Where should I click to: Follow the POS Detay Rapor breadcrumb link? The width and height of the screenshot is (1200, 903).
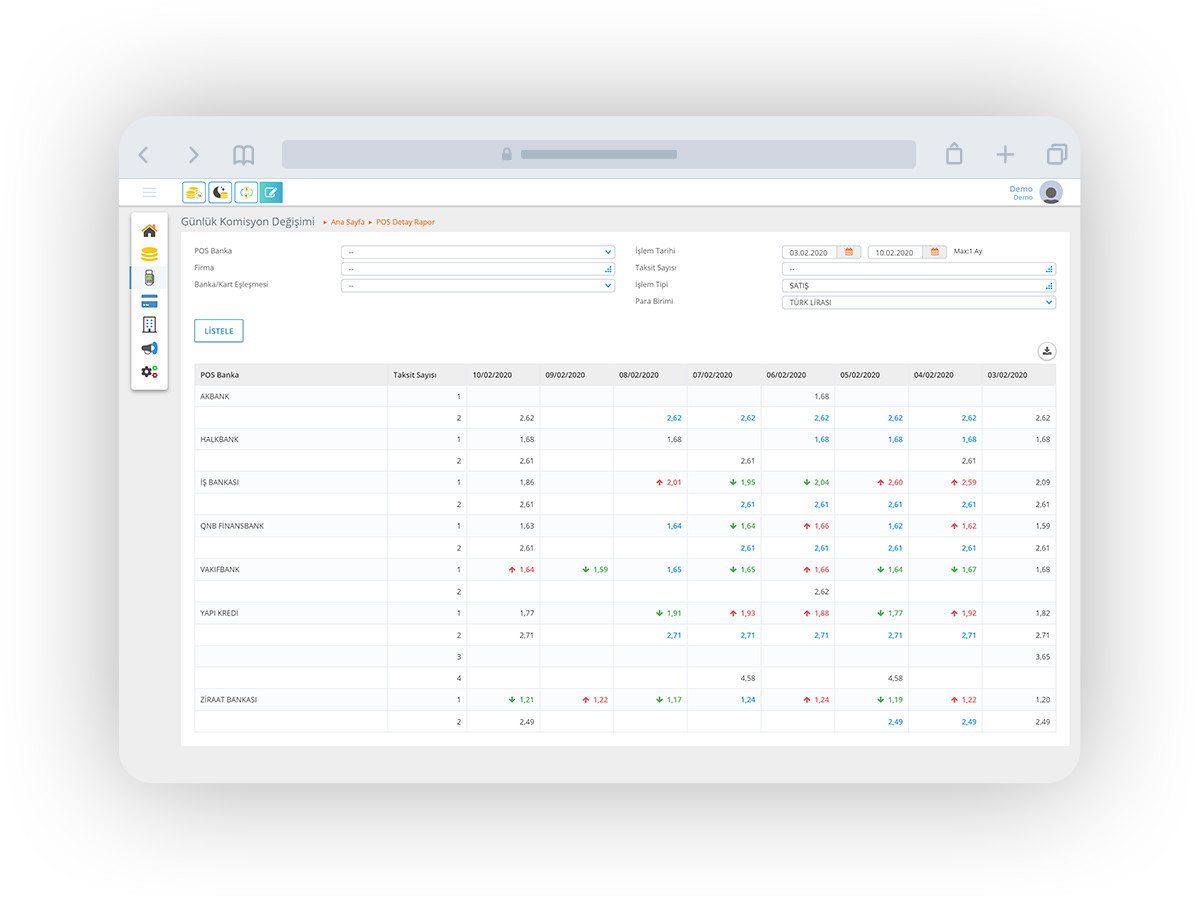coord(406,222)
